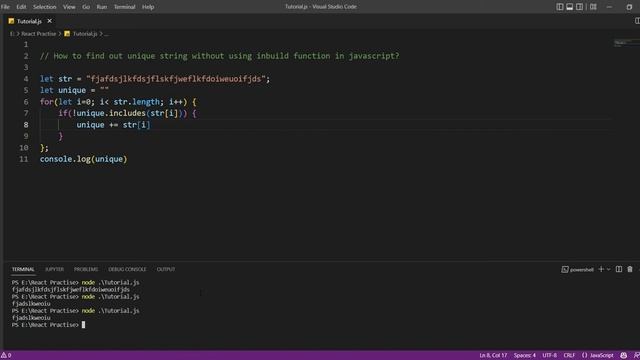The image size is (640, 360).
Task: Select encoding via UTF-8 status item
Action: pos(549,356)
